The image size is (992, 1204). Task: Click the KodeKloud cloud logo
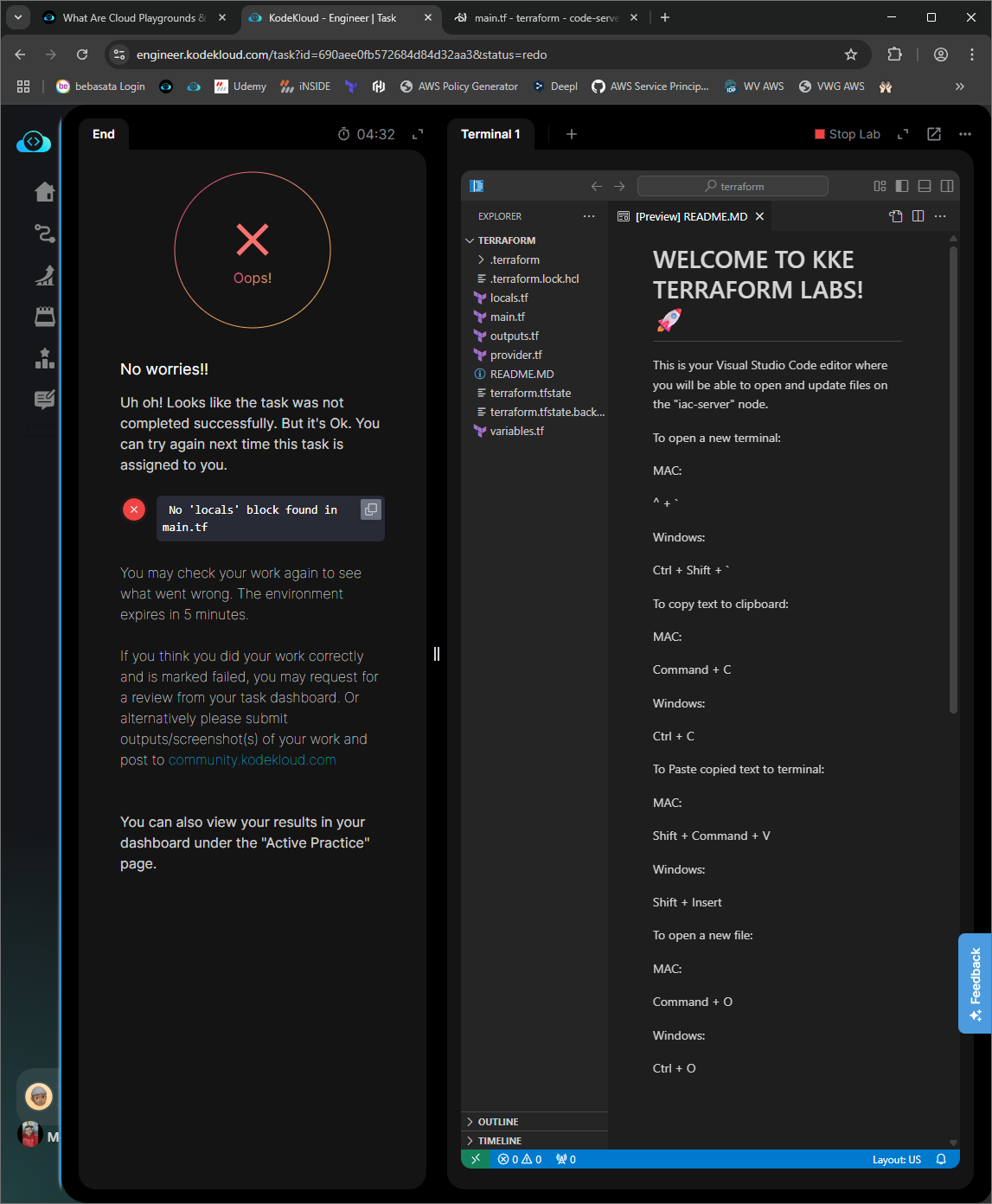click(x=34, y=142)
